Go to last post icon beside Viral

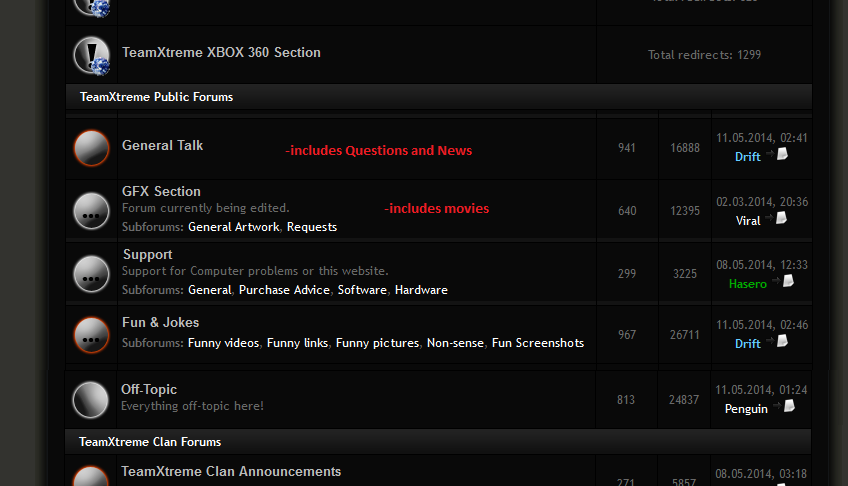[777, 218]
